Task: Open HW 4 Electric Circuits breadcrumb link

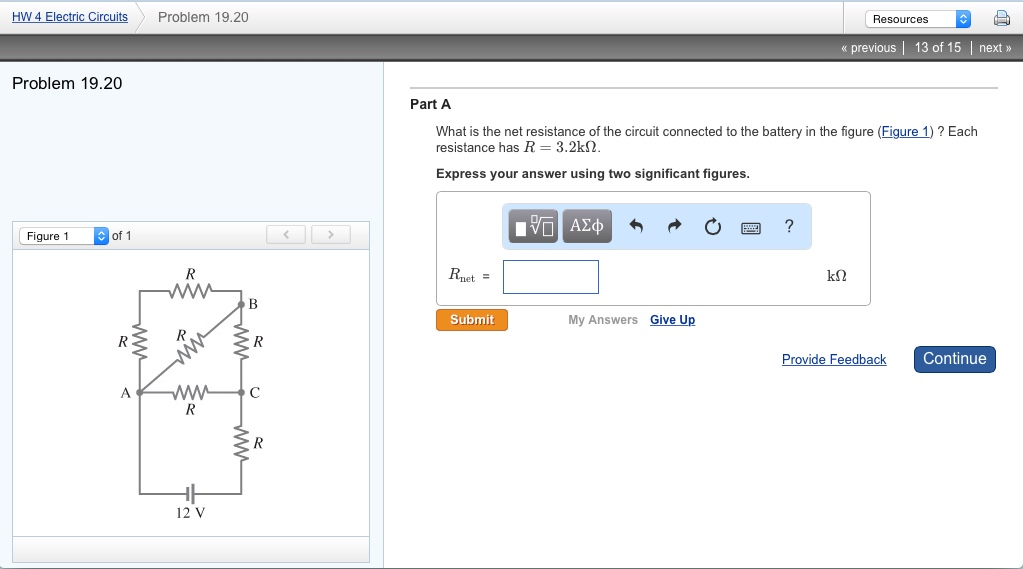Action: pyautogui.click(x=70, y=17)
